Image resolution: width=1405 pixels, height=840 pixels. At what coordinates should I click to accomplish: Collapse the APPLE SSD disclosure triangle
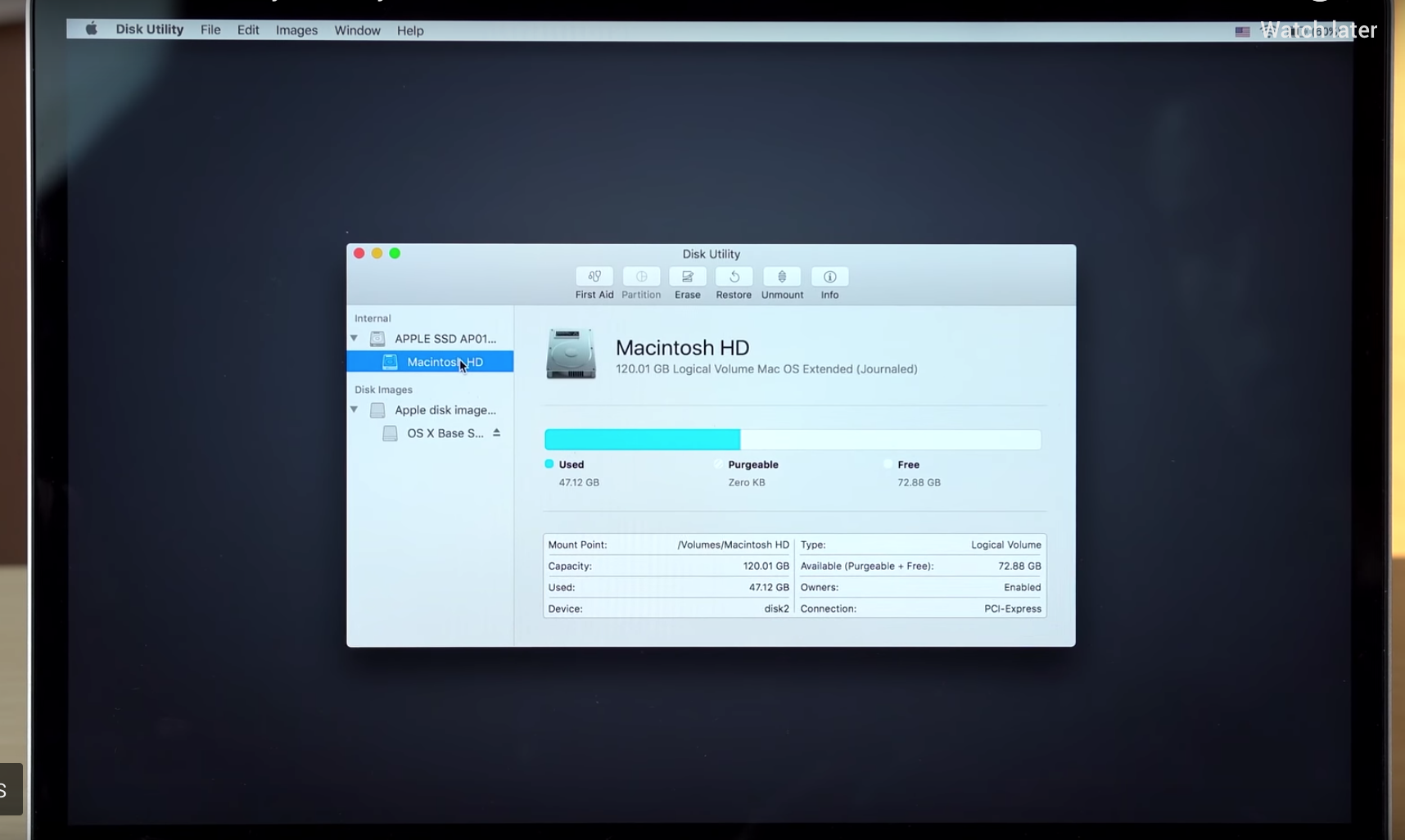coord(355,338)
